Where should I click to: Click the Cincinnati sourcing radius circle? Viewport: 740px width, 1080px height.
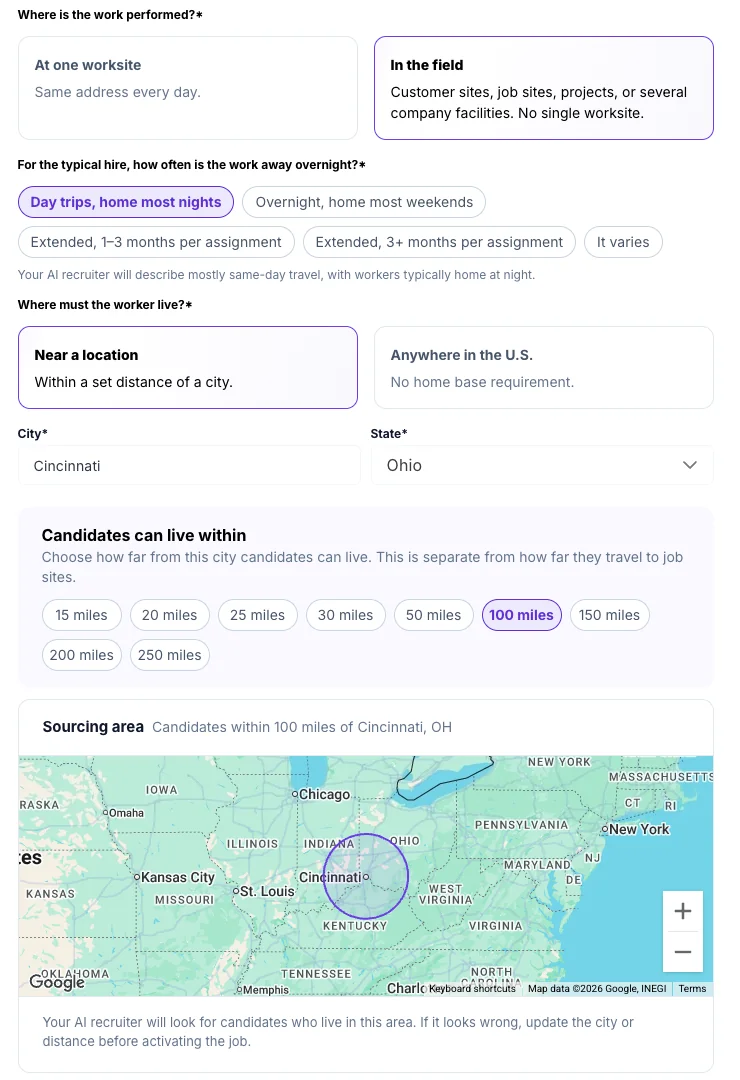pos(366,876)
